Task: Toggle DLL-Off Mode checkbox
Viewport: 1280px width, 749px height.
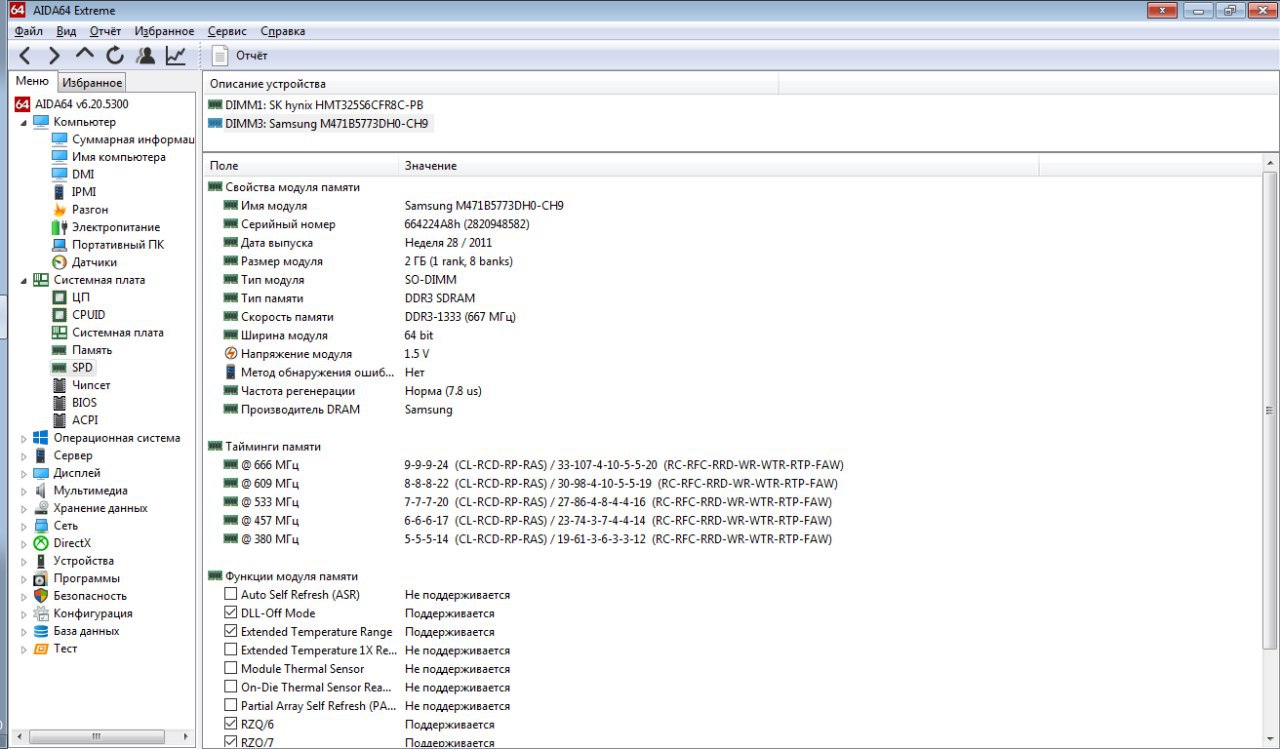Action: tap(231, 613)
